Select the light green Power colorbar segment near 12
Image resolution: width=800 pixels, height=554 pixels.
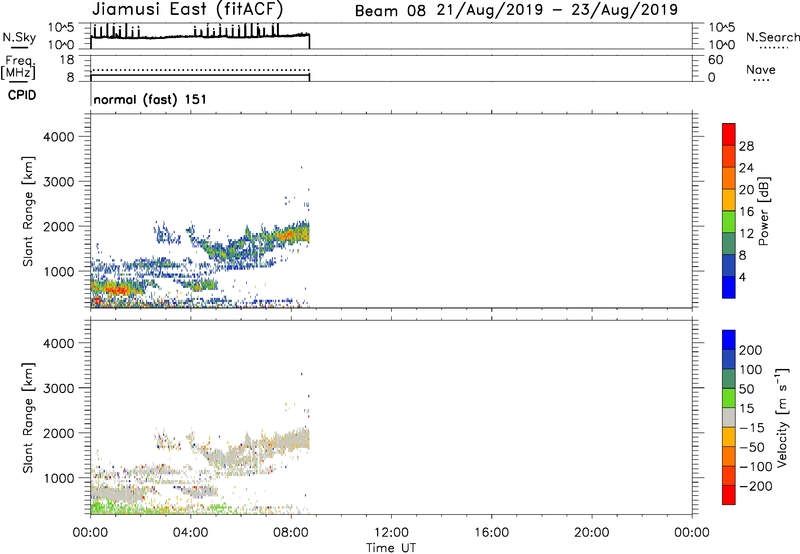[x=729, y=222]
